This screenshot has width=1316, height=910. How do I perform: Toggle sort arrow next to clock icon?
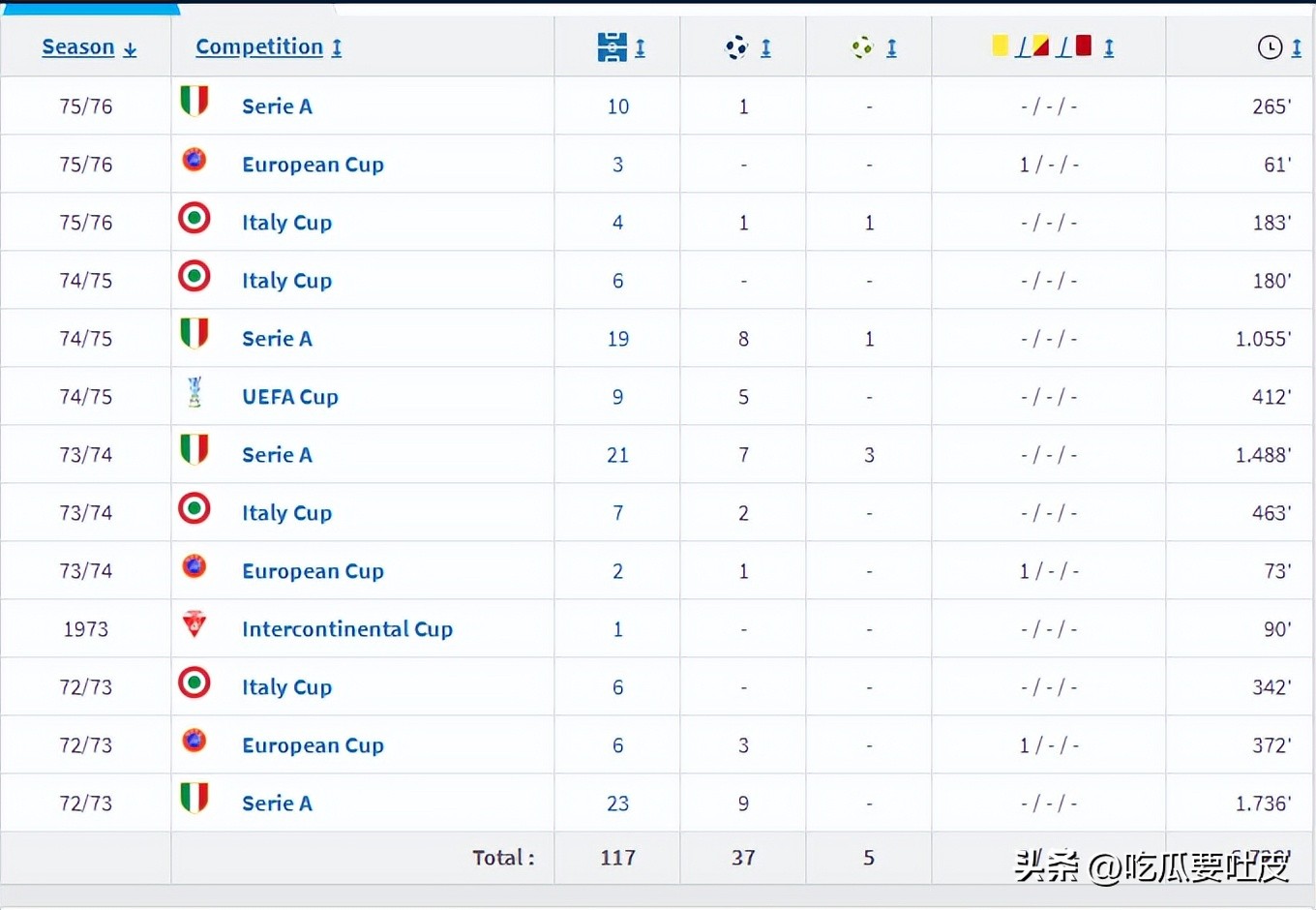pos(1297,47)
